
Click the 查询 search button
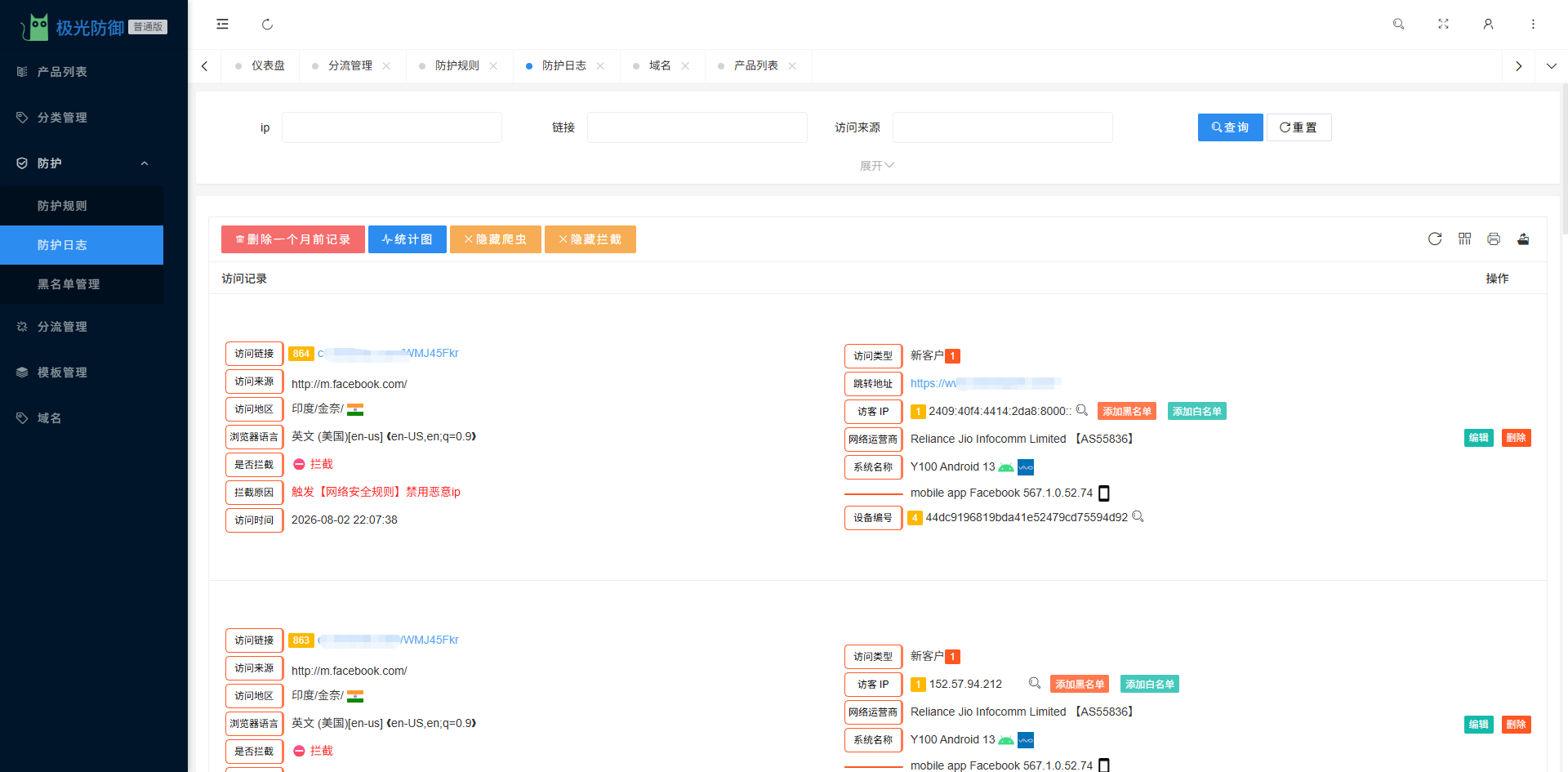tap(1230, 127)
